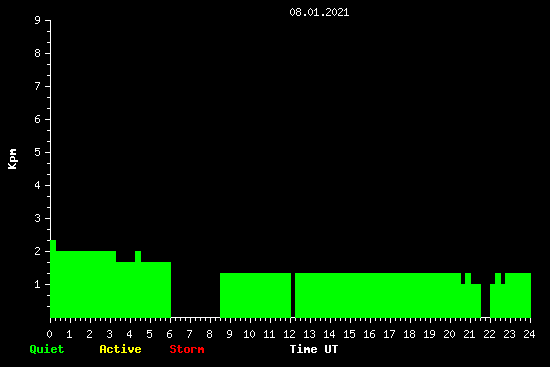The image size is (550, 367).
Task: Click hour 0 on the time axis
Action: (50, 334)
